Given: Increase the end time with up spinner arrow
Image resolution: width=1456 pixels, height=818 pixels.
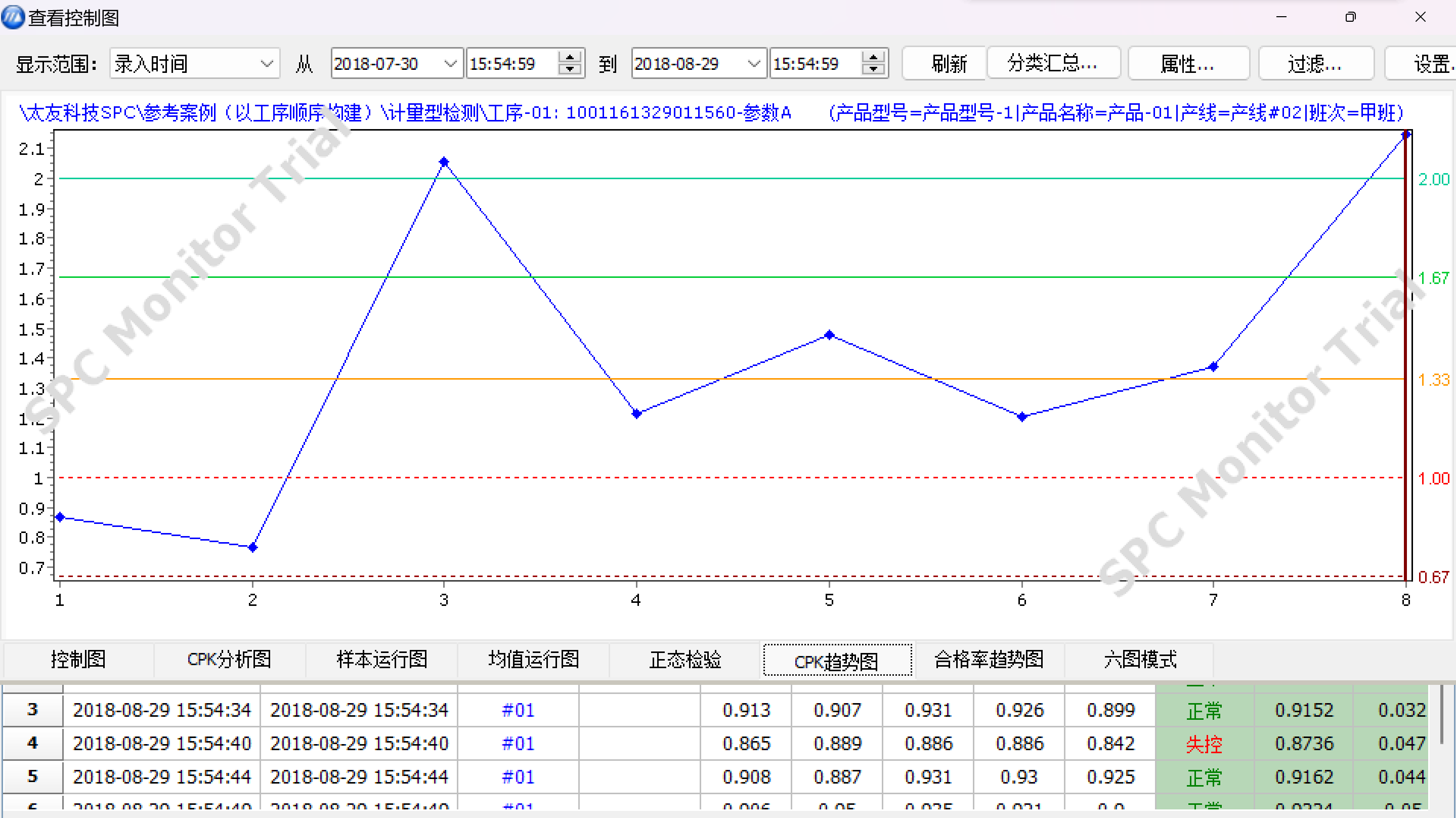Looking at the screenshot, I should tap(873, 57).
